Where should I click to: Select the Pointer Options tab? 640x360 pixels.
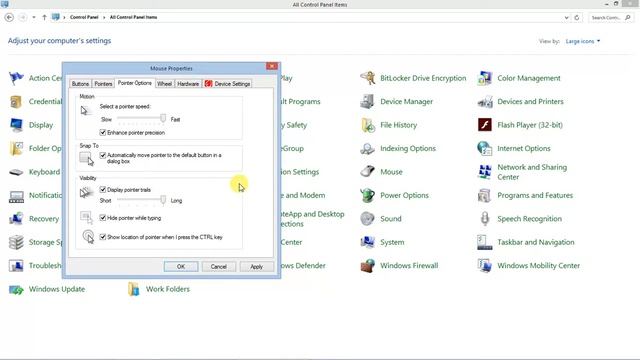[x=135, y=83]
